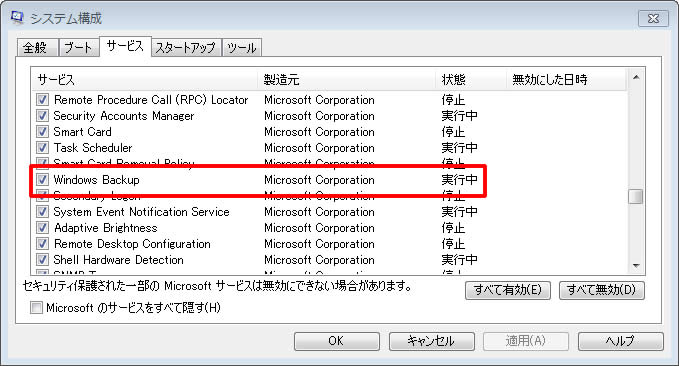Click the scrollbar down arrow

[x=636, y=266]
